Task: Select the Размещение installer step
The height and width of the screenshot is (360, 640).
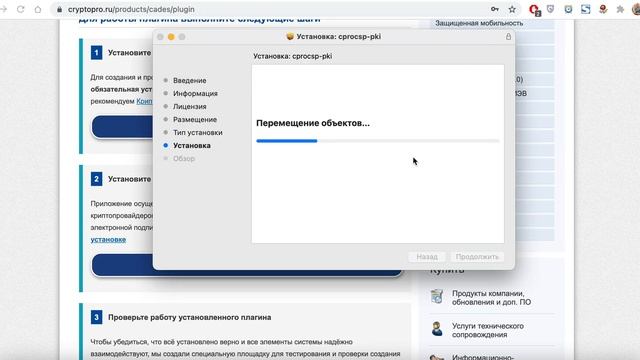Action: (x=195, y=120)
